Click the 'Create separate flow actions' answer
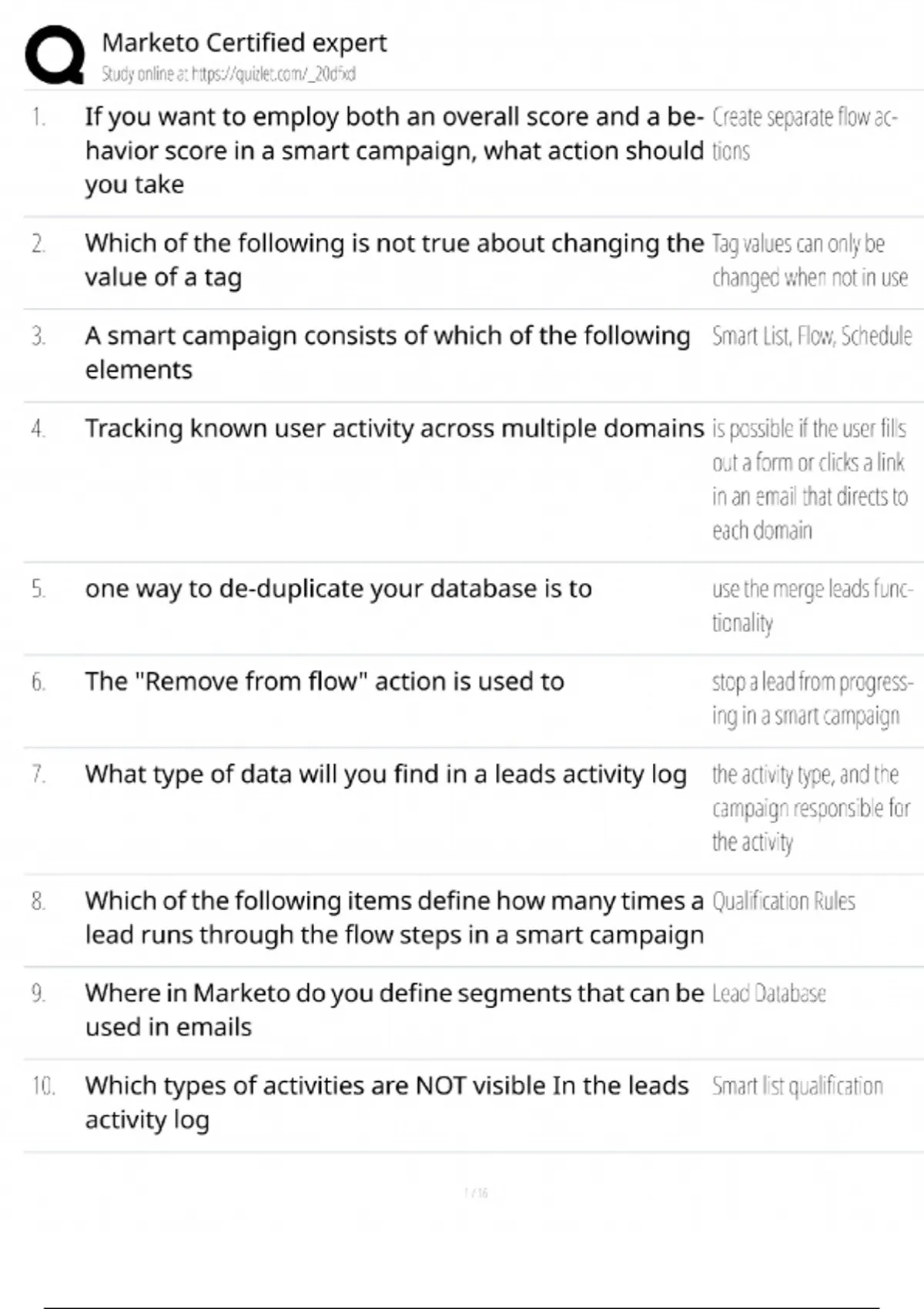 pyautogui.click(x=804, y=133)
